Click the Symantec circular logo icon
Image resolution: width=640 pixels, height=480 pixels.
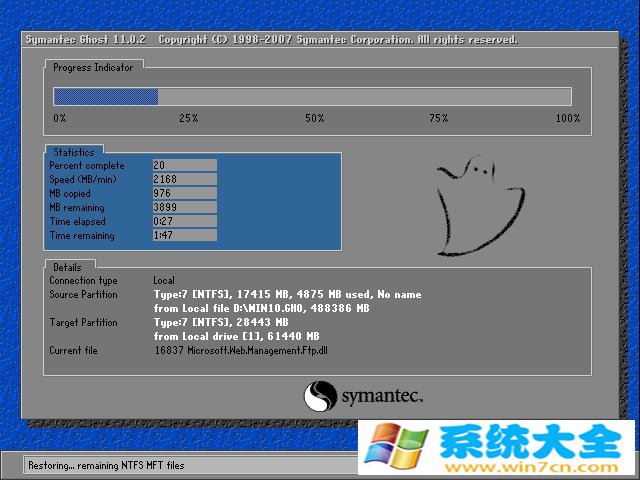321,395
